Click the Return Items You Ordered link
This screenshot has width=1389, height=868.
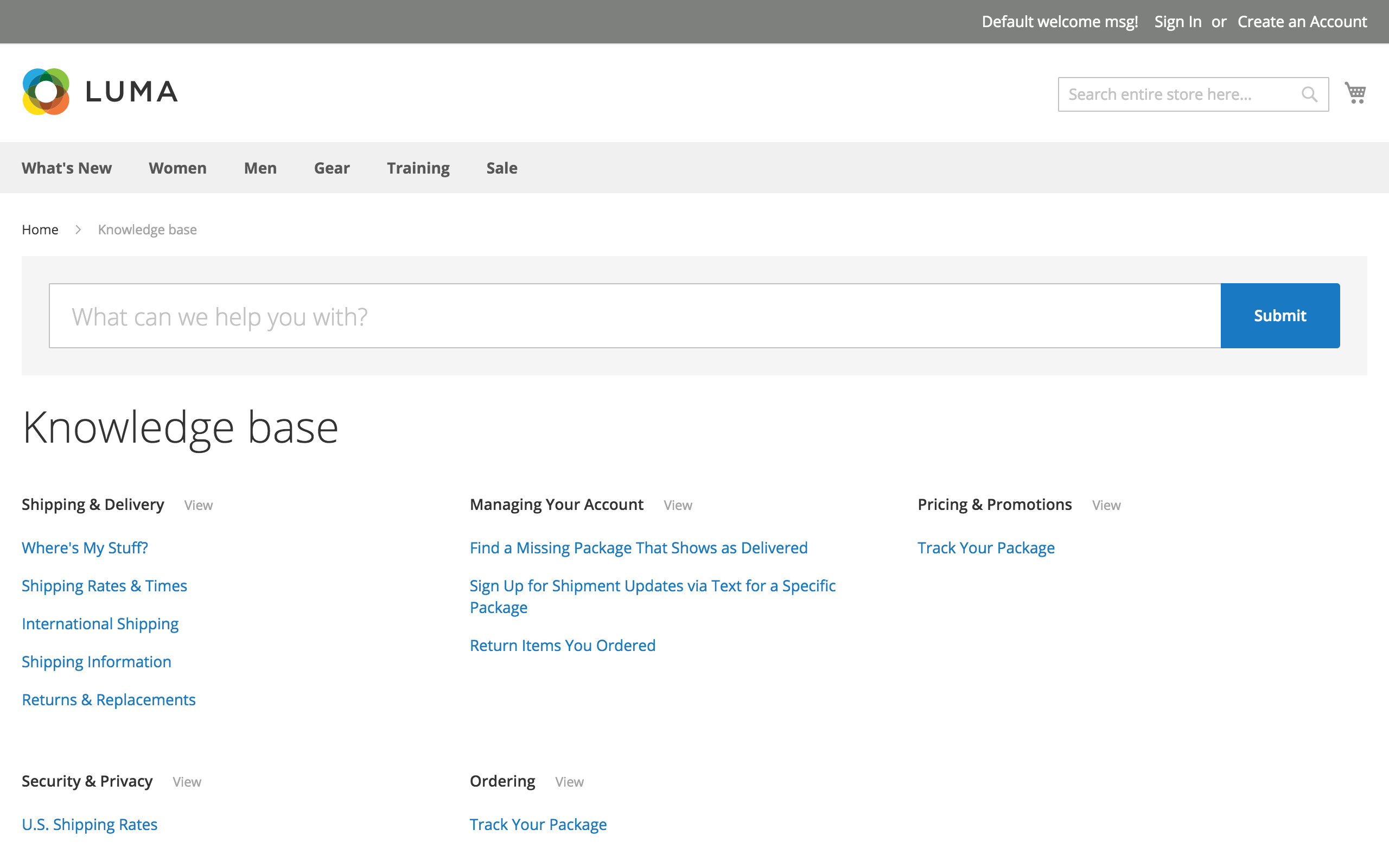[563, 645]
